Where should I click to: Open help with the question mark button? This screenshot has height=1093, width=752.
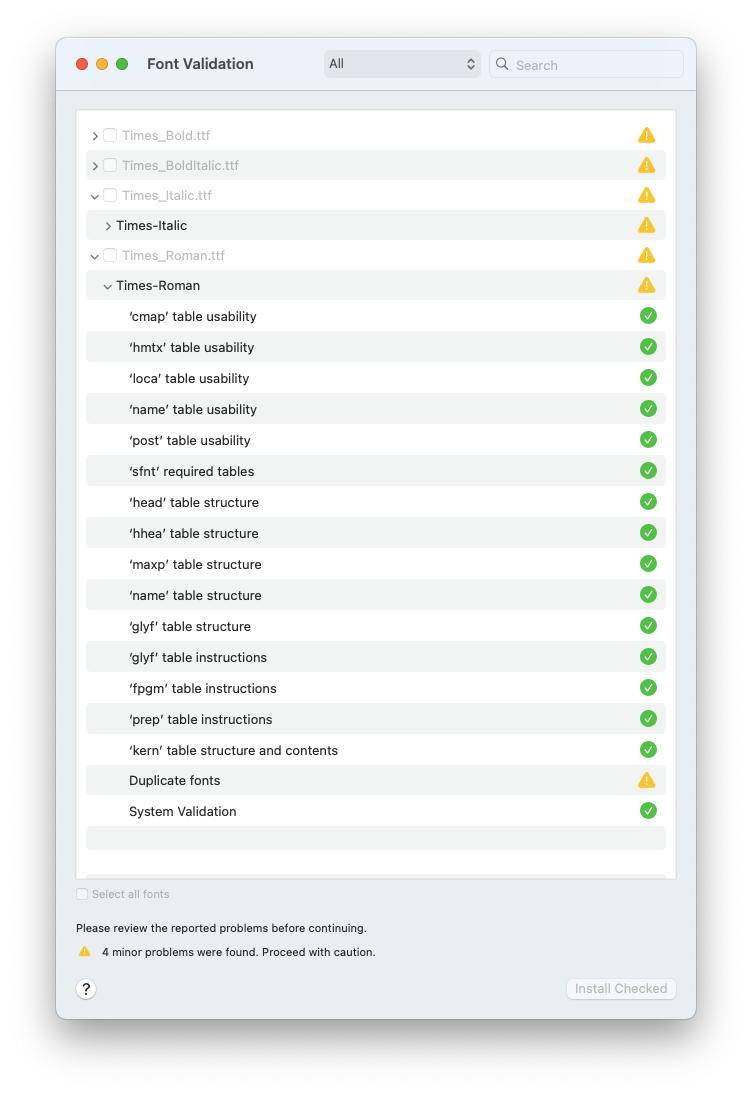coord(86,988)
